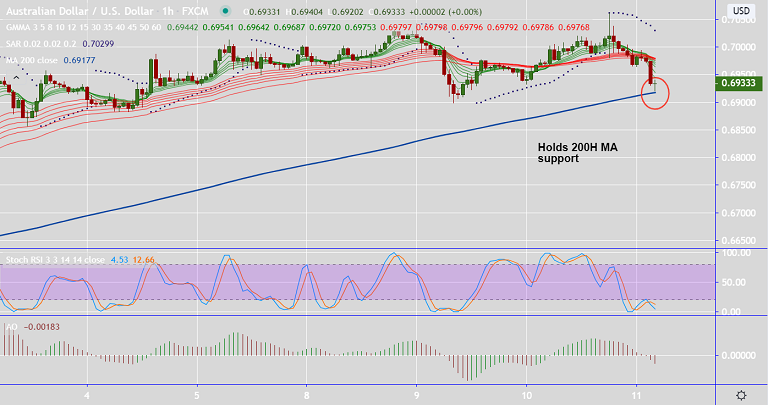Image resolution: width=768 pixels, height=405 pixels.
Task: Click GMMA value 0.69442
Action: tap(183, 27)
